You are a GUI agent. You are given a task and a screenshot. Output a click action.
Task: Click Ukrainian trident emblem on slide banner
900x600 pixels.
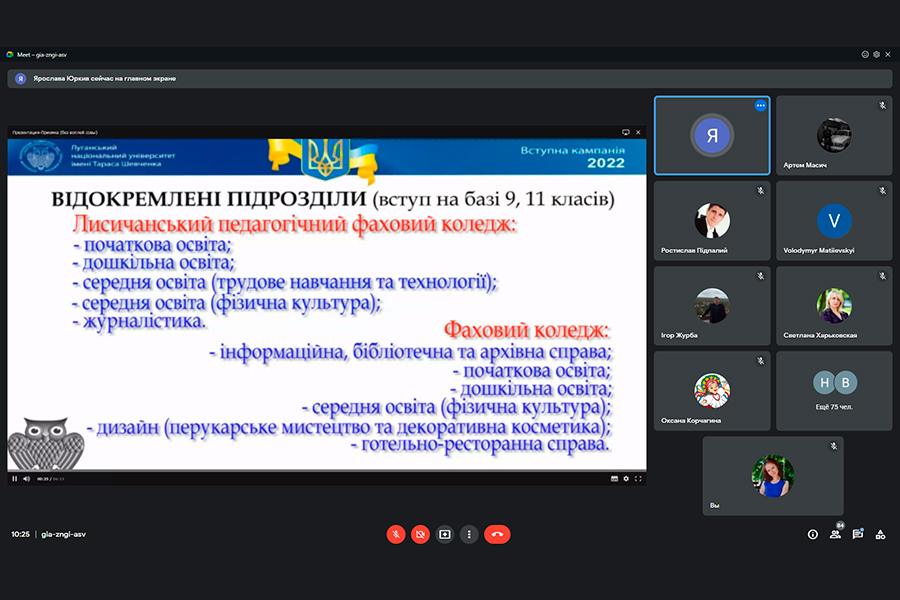click(325, 158)
